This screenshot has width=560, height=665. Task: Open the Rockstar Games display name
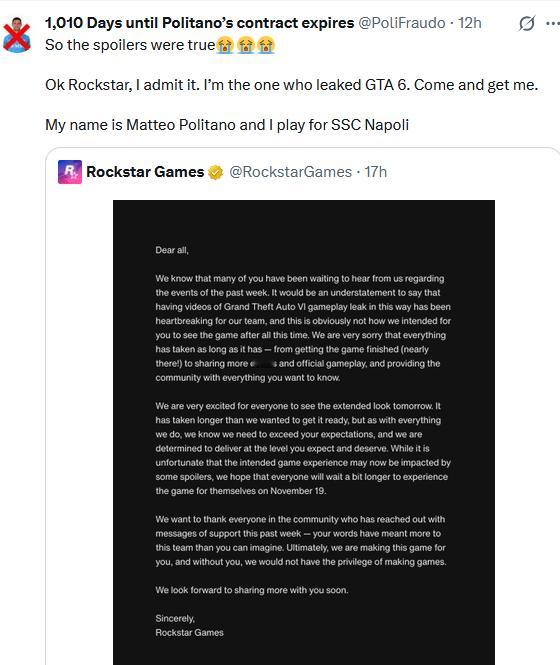(145, 172)
